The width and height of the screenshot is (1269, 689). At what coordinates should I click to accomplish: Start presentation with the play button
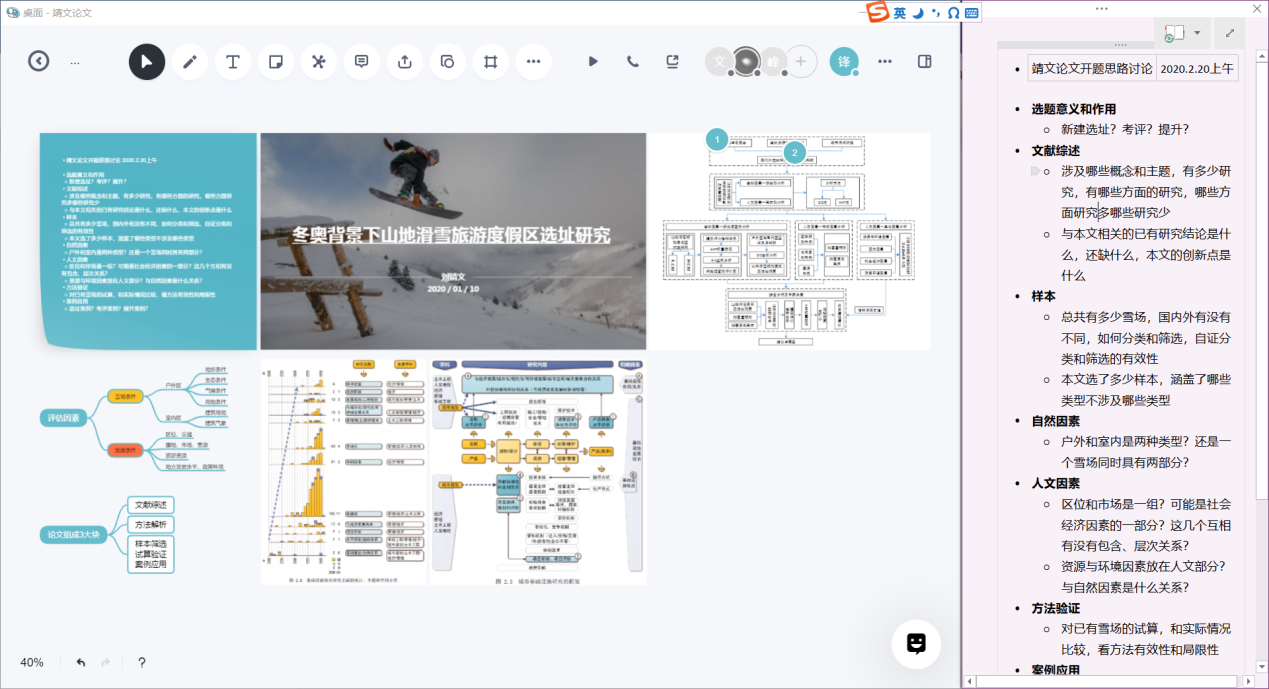(593, 62)
